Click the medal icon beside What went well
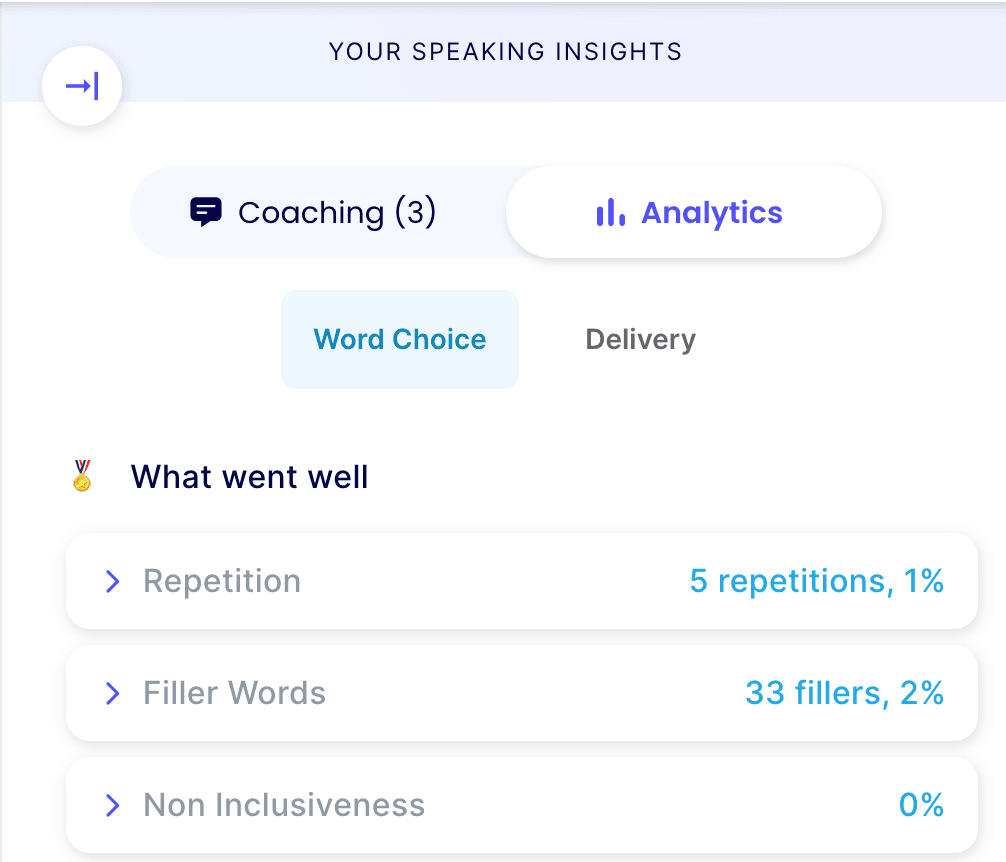Viewport: 1006px width, 862px height. (x=82, y=475)
